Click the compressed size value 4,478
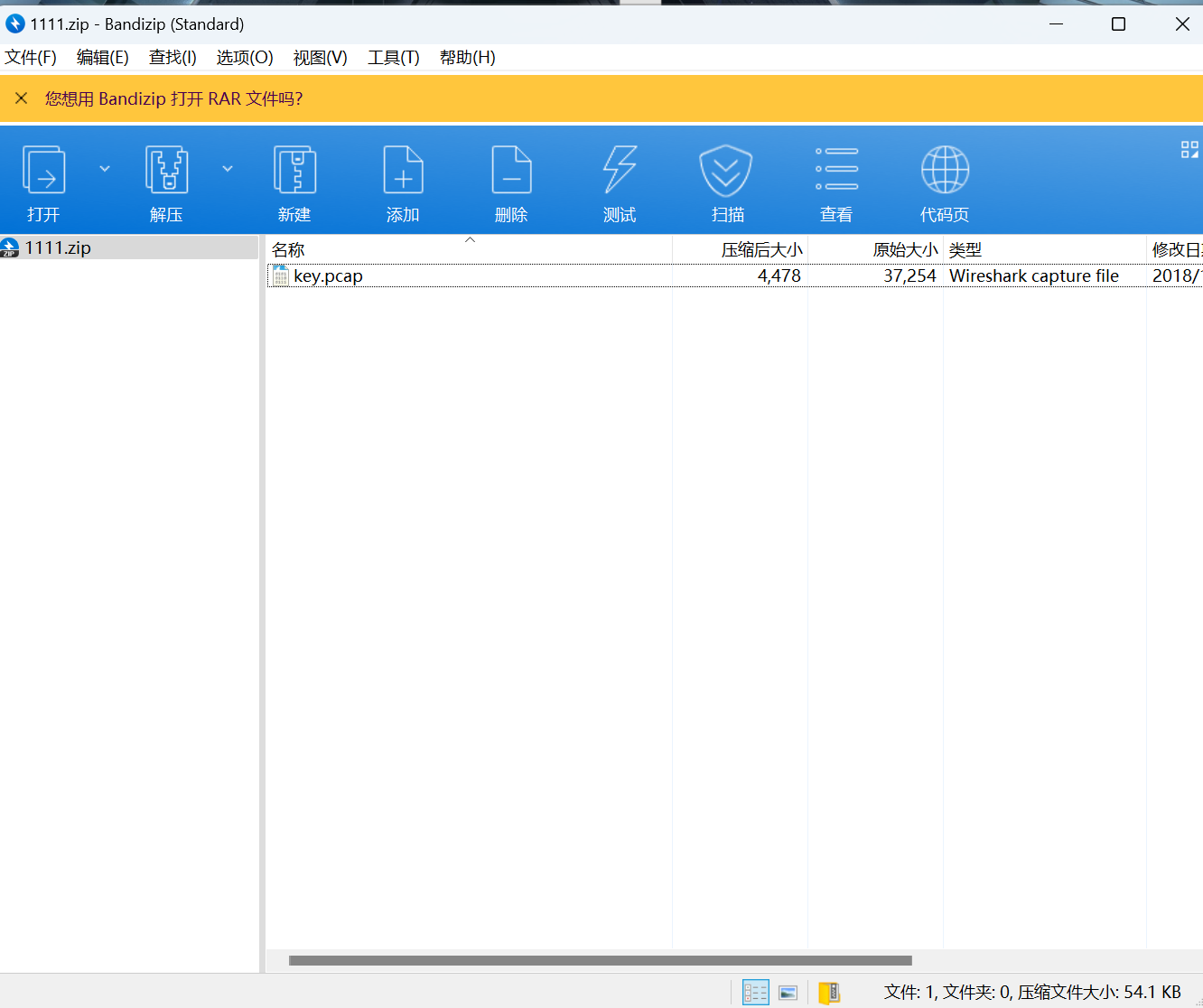1203x1008 pixels. 779,275
